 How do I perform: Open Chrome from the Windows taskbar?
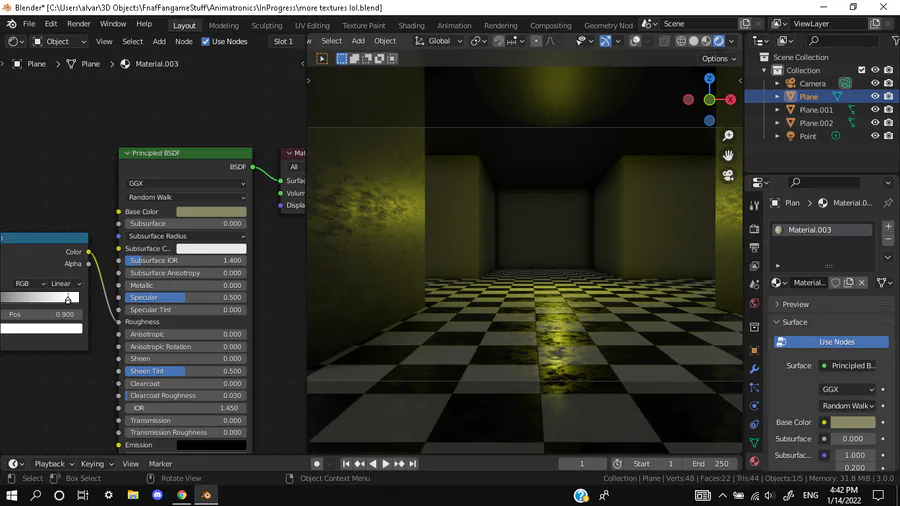[181, 495]
